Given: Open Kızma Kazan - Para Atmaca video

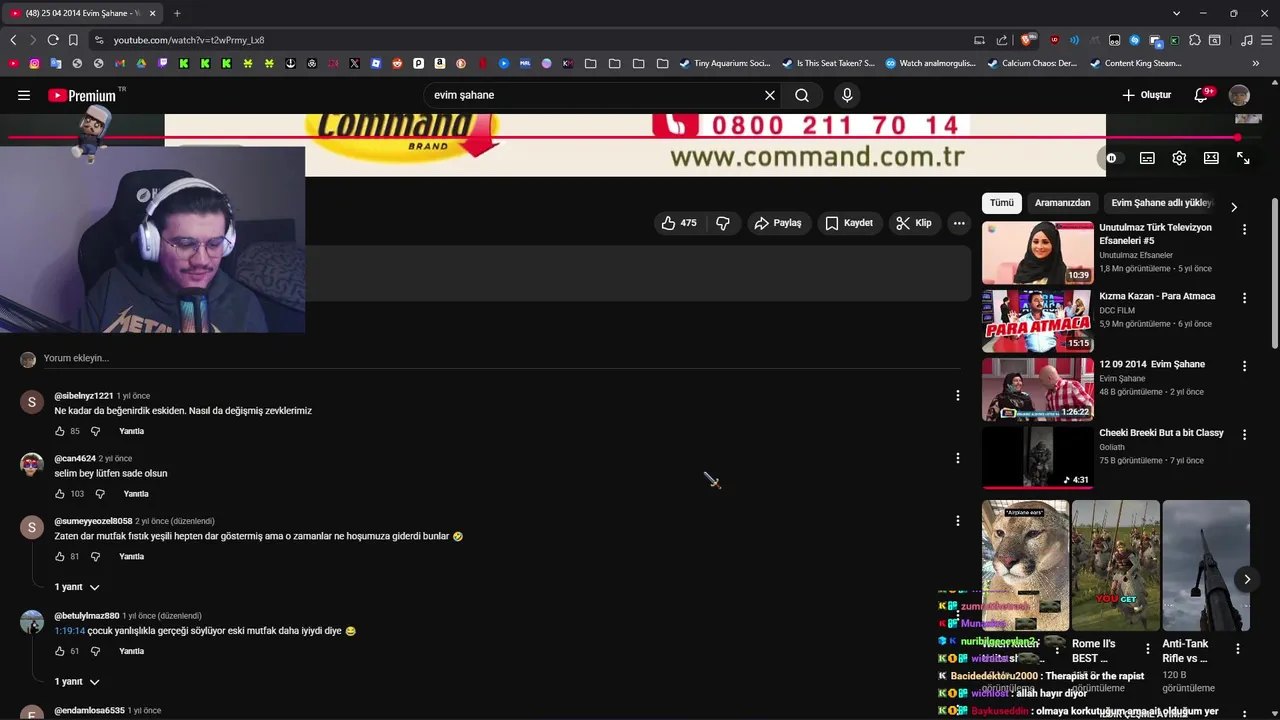Looking at the screenshot, I should coord(1157,296).
